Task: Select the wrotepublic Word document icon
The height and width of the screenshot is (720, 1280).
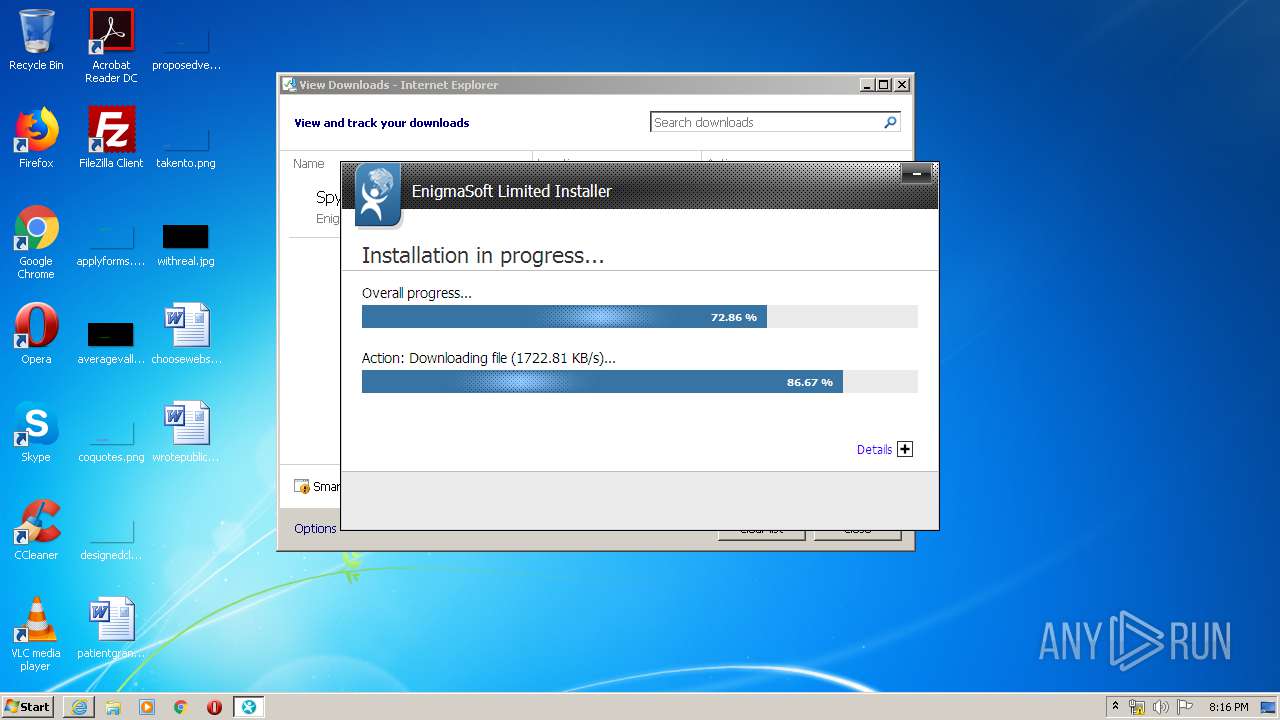Action: (x=186, y=432)
